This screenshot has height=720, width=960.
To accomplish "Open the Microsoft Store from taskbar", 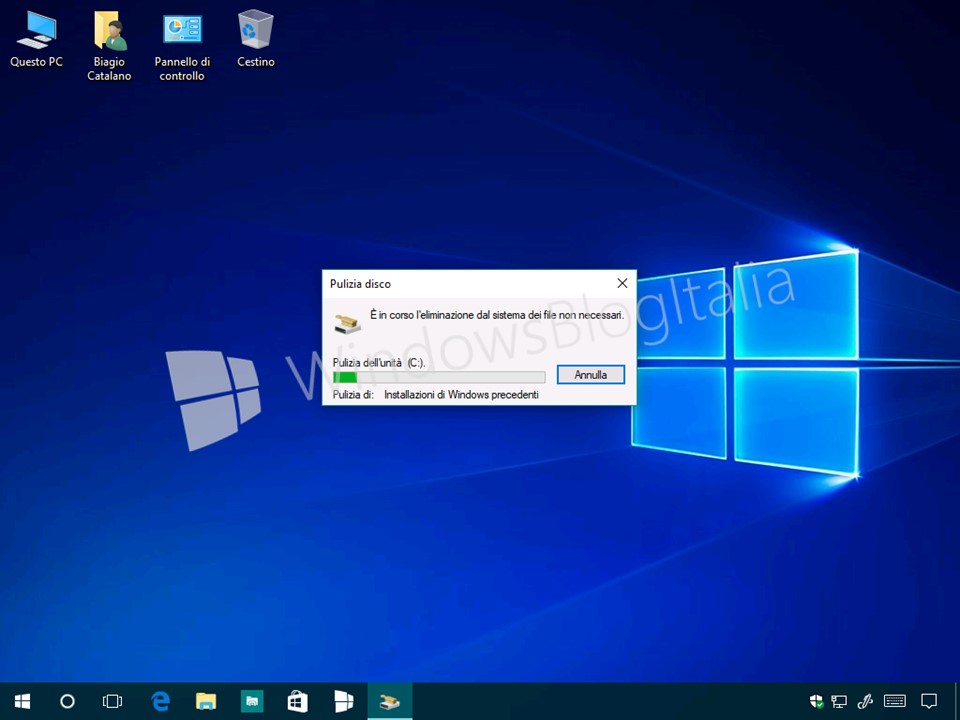I will coord(298,701).
